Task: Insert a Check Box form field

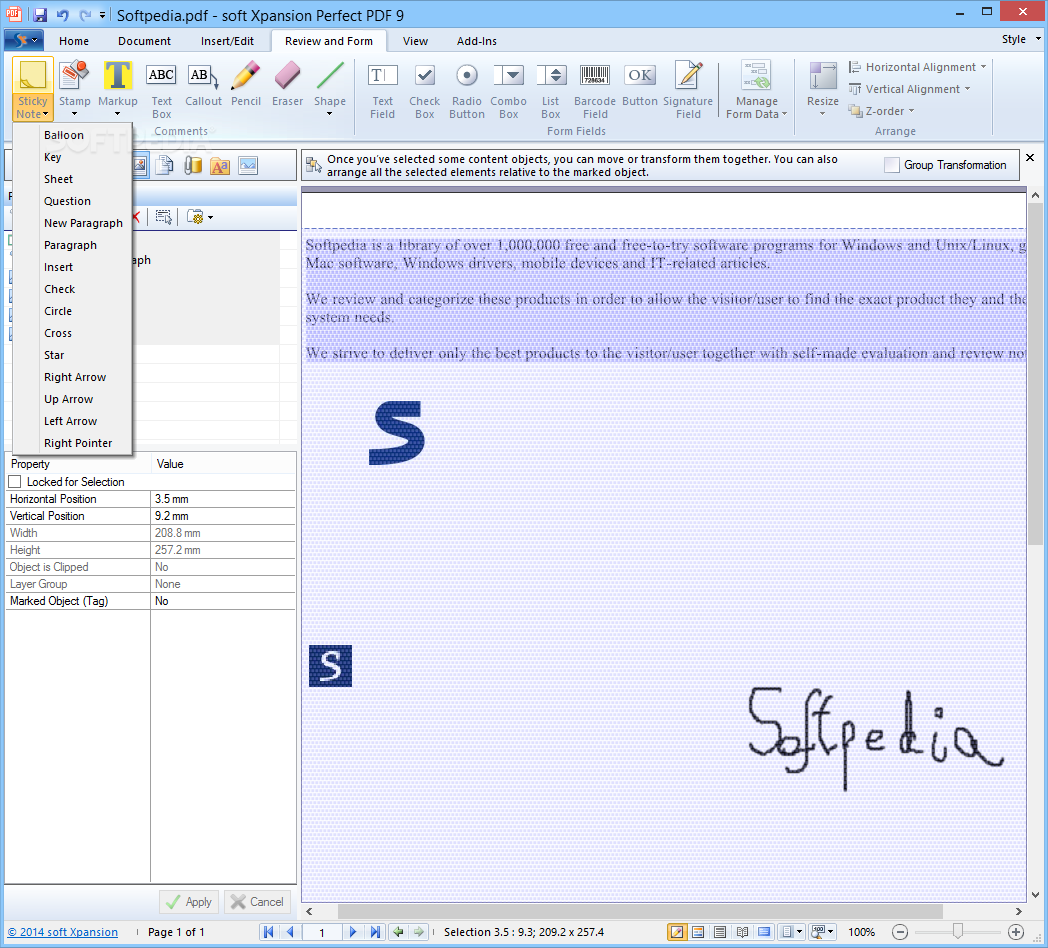Action: click(x=424, y=89)
